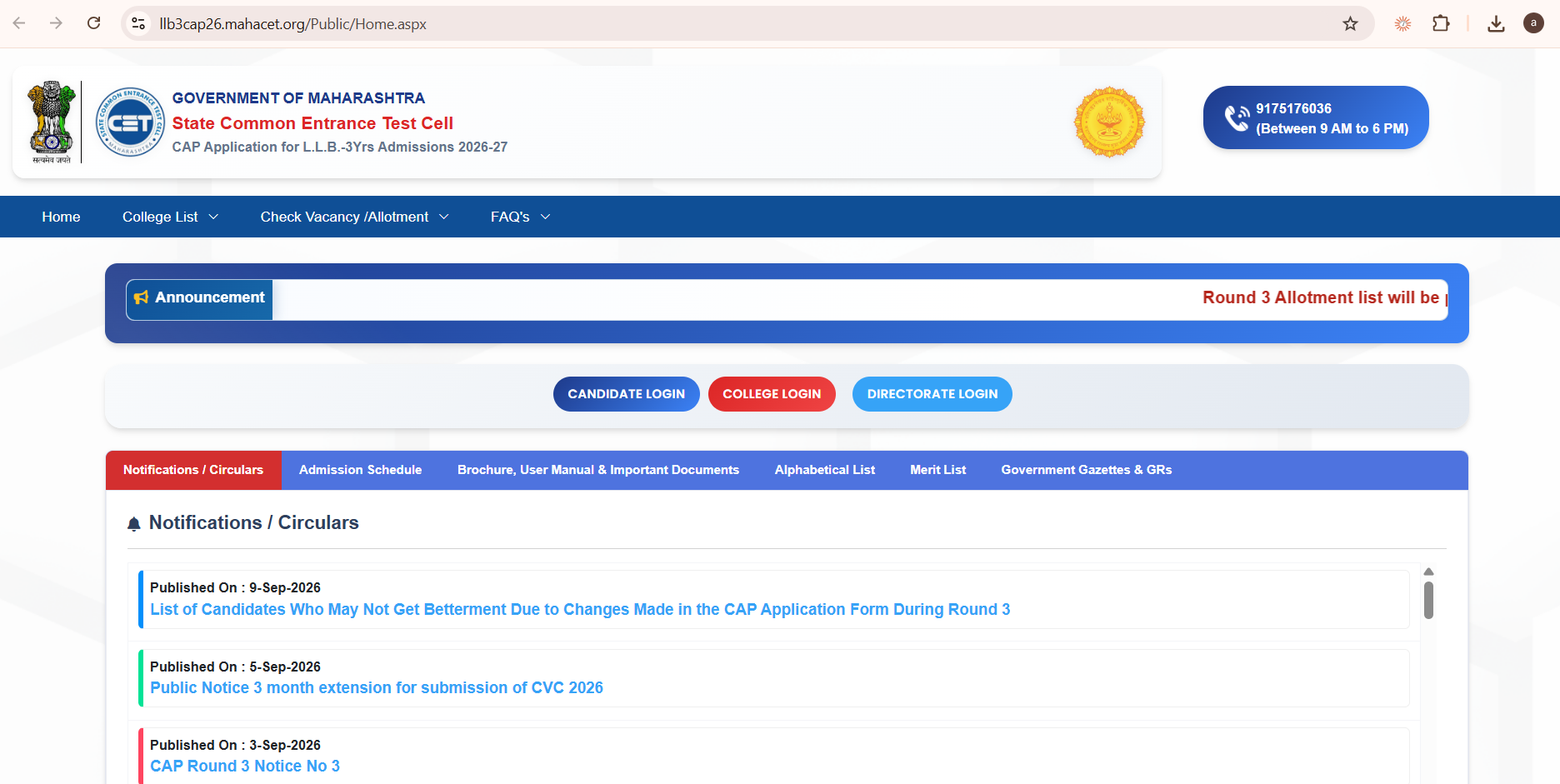Click the notifications list scrollbar thumb
This screenshot has height=784, width=1560.
1428,600
